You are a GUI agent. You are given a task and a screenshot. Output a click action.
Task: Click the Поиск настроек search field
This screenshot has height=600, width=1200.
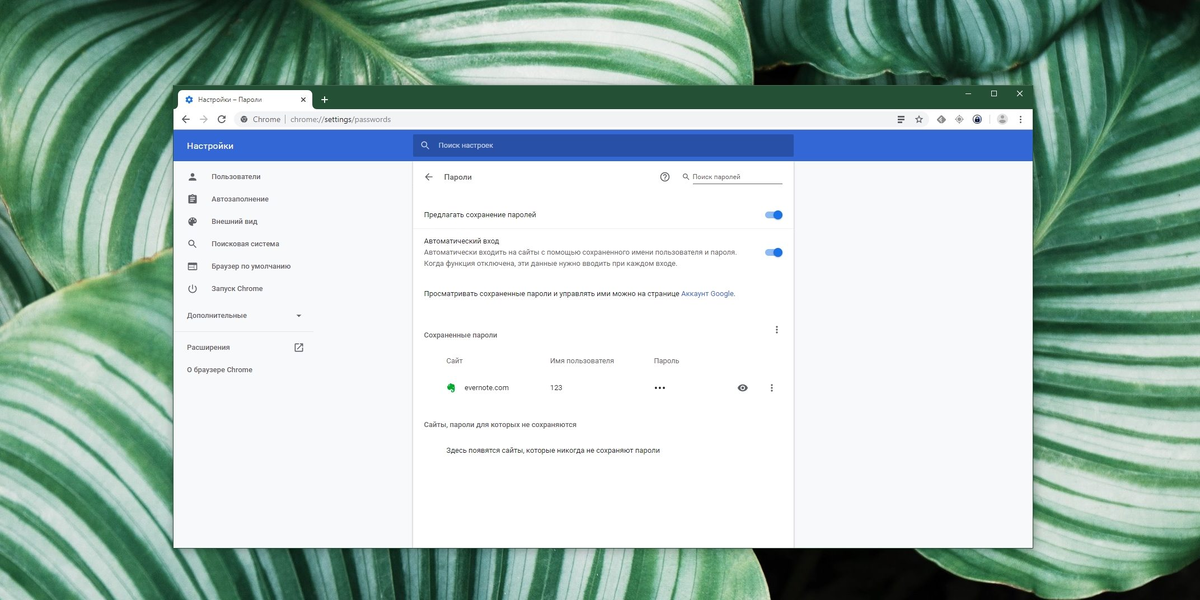click(603, 145)
